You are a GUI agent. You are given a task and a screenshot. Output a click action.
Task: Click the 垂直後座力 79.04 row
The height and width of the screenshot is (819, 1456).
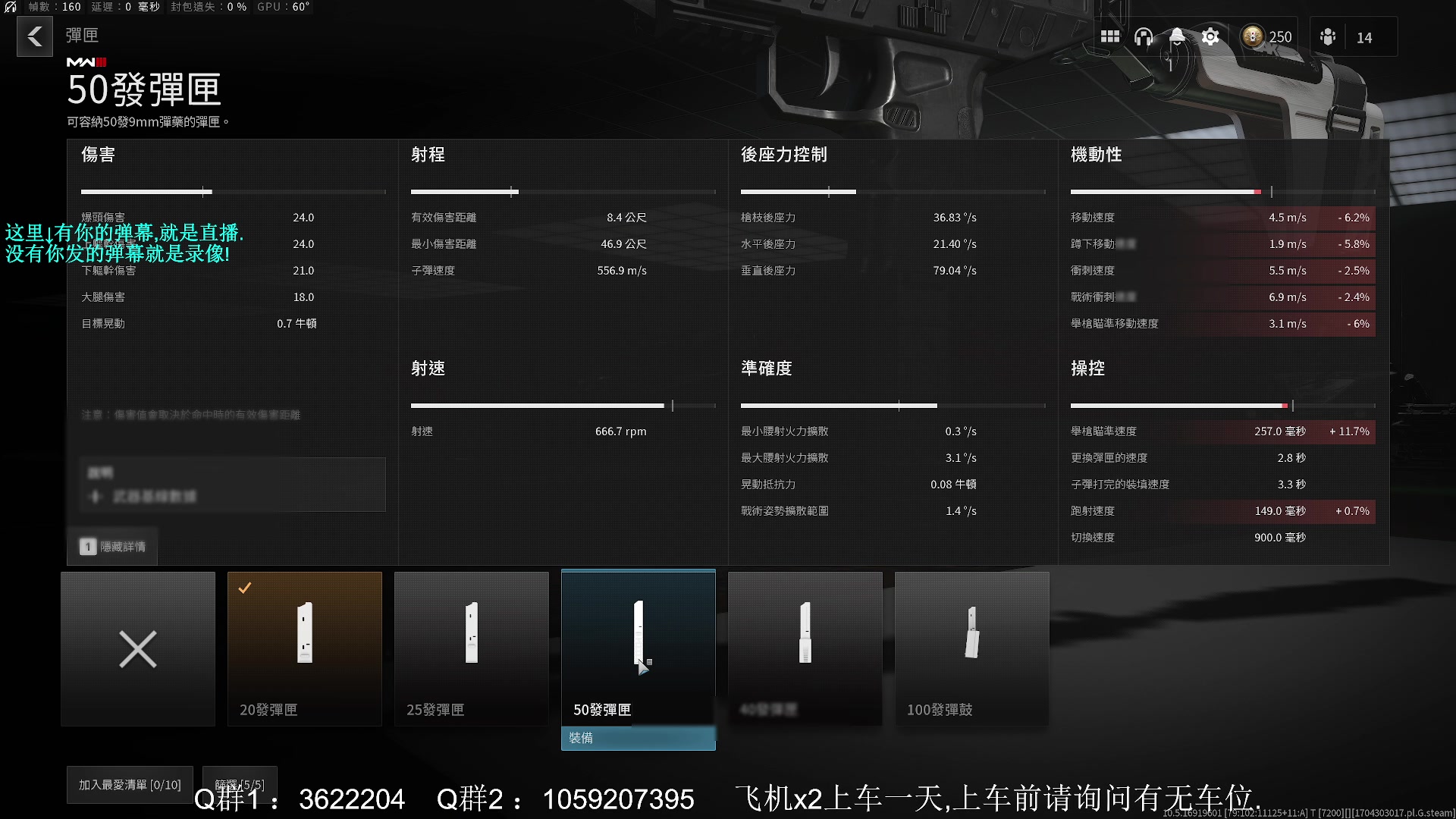coord(859,271)
